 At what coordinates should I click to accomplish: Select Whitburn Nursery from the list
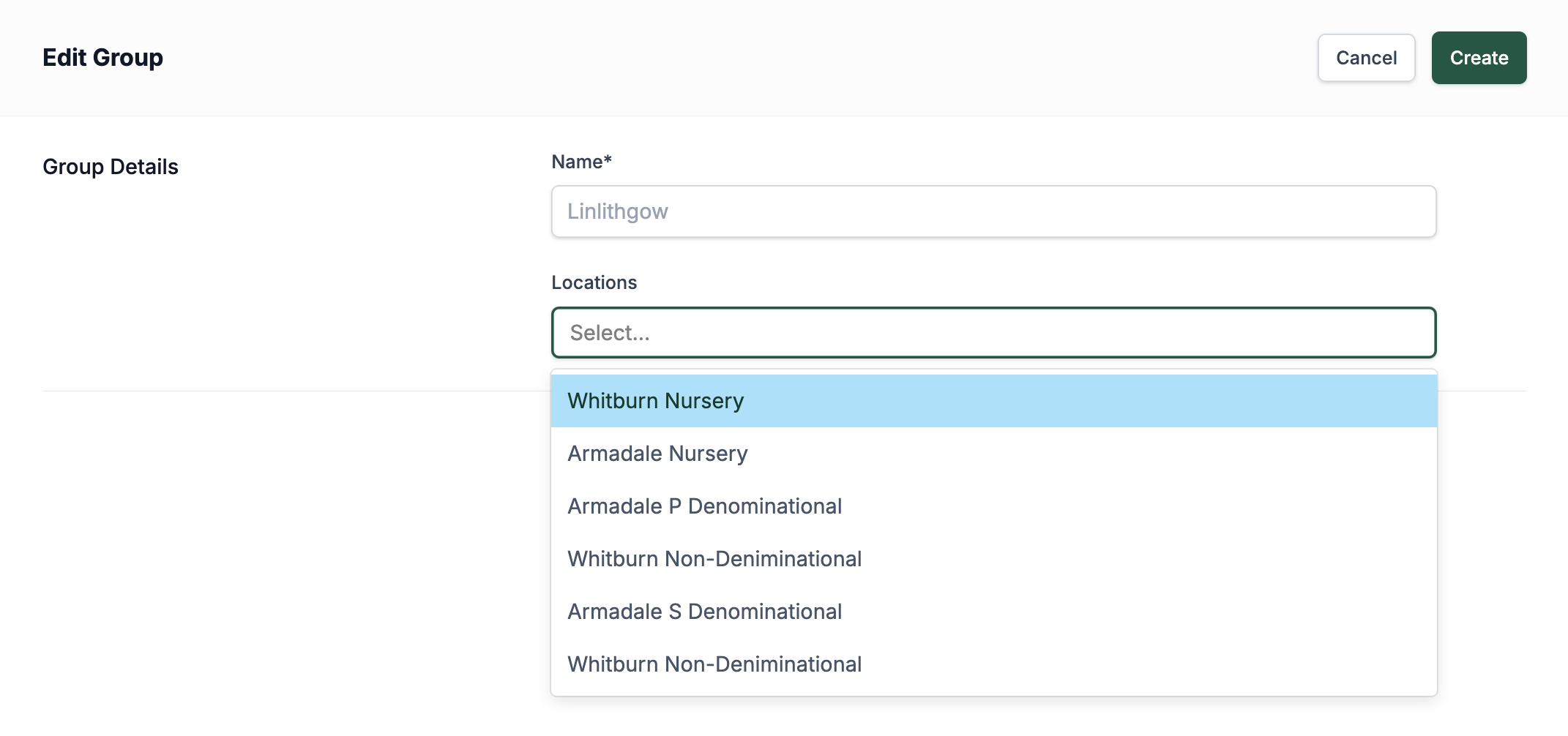[x=994, y=401]
